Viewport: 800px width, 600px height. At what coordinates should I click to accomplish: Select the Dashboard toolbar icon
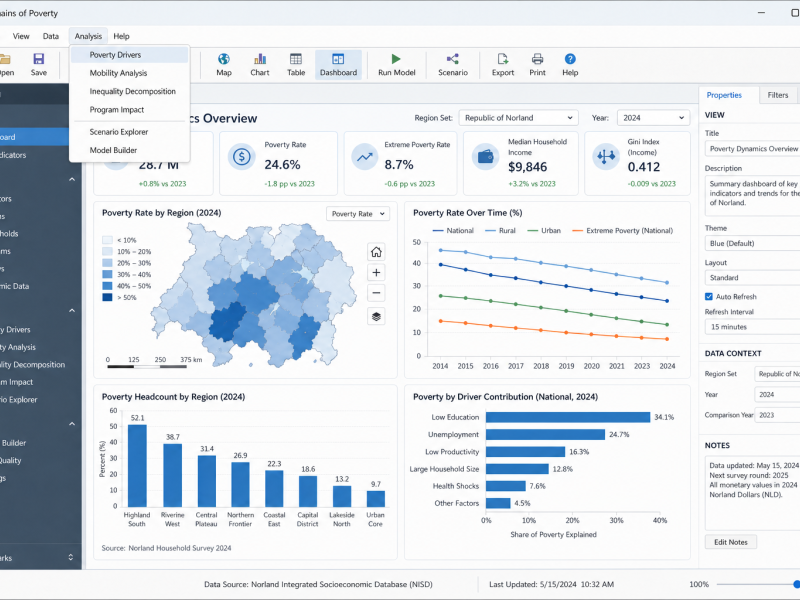tap(338, 65)
